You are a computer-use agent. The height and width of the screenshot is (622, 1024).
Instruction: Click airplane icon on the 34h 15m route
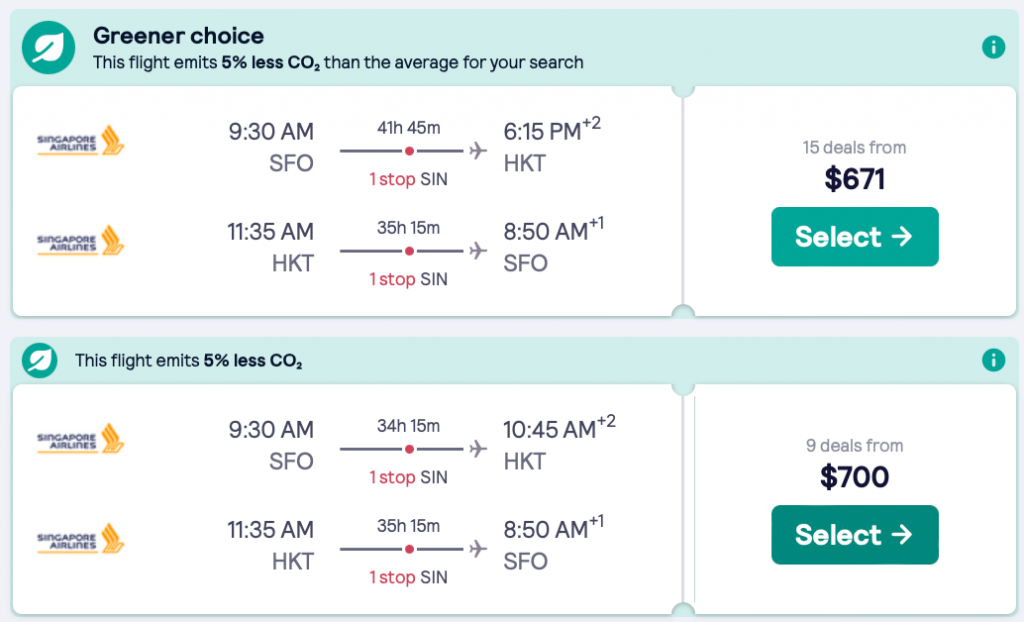(x=478, y=449)
